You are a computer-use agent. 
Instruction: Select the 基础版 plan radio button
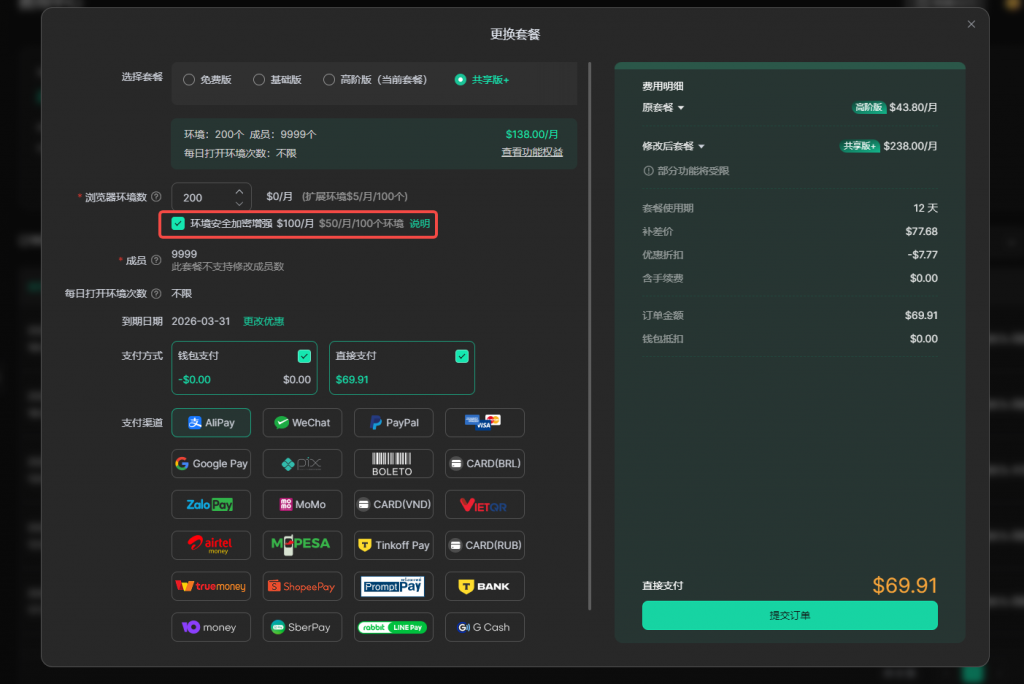[259, 80]
